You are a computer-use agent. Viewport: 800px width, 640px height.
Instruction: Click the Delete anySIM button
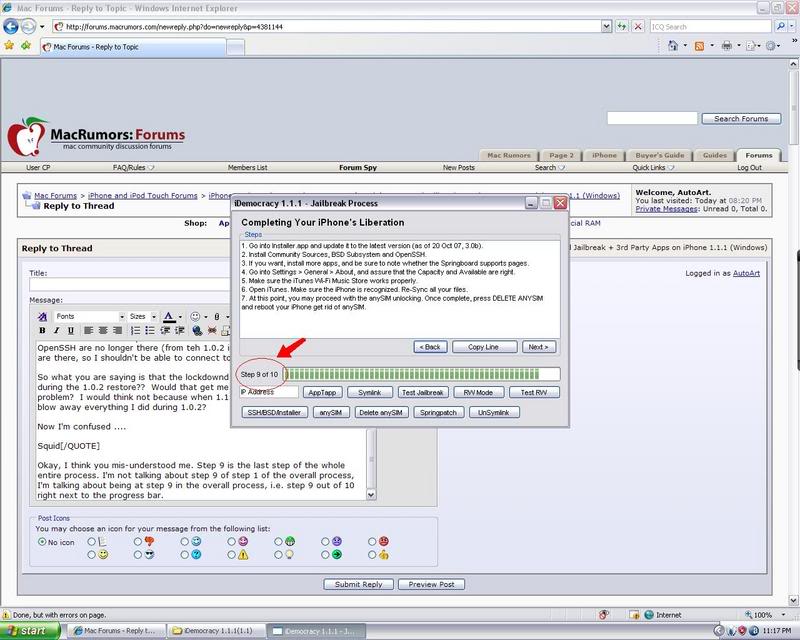[x=381, y=412]
